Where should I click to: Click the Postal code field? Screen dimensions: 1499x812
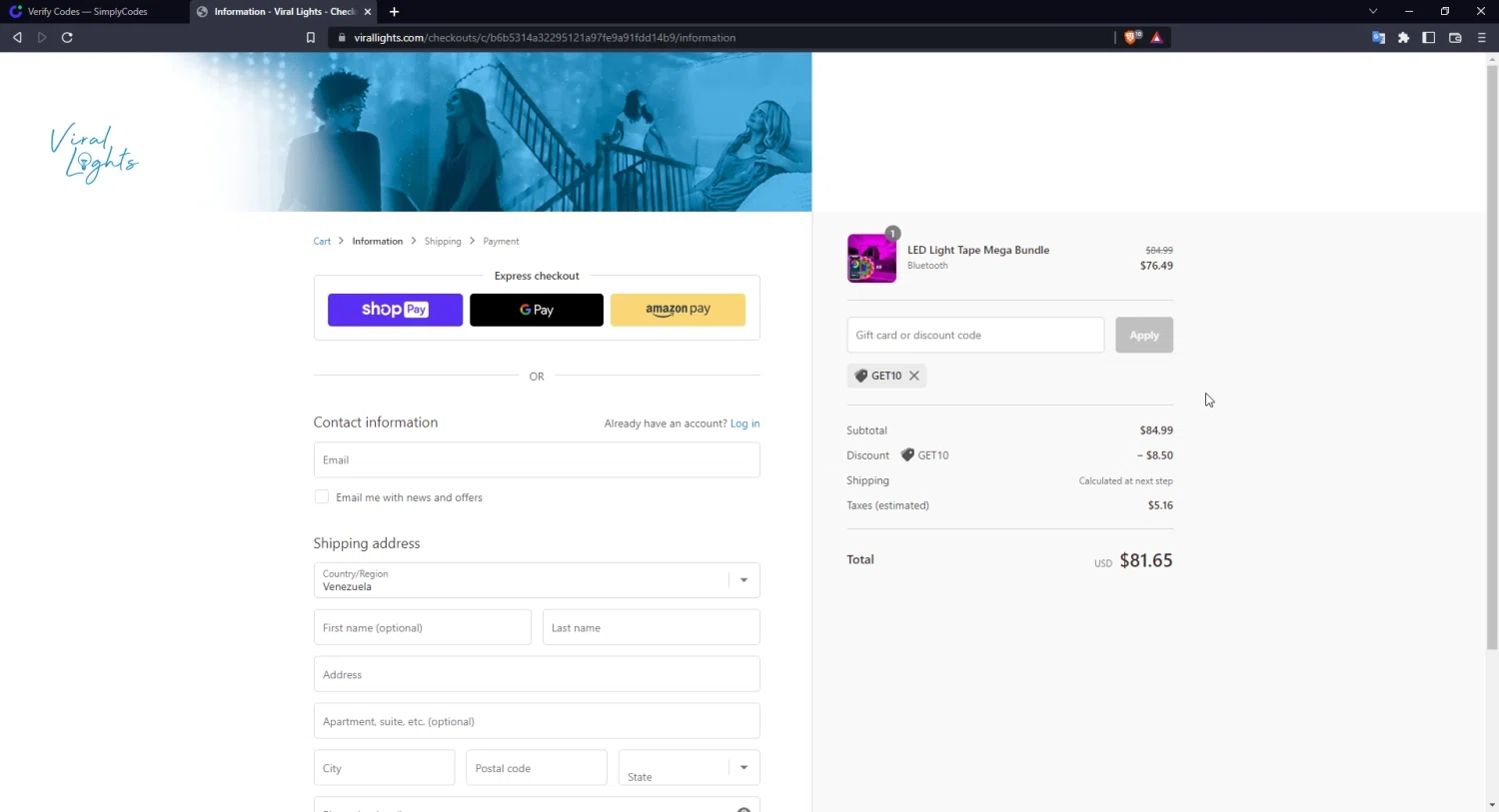pos(537,768)
